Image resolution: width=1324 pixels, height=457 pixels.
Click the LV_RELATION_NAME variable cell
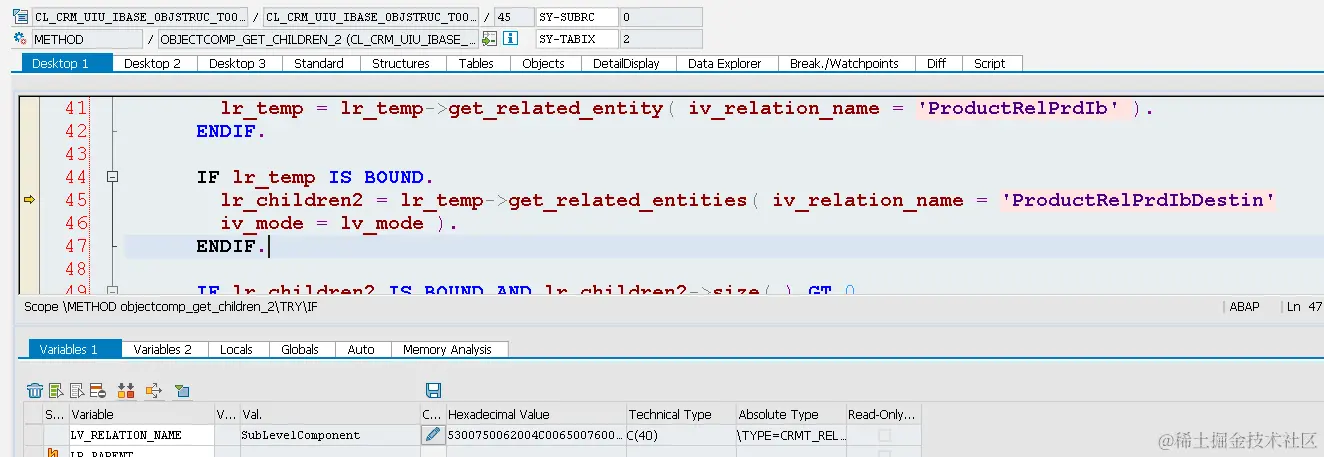(x=140, y=435)
